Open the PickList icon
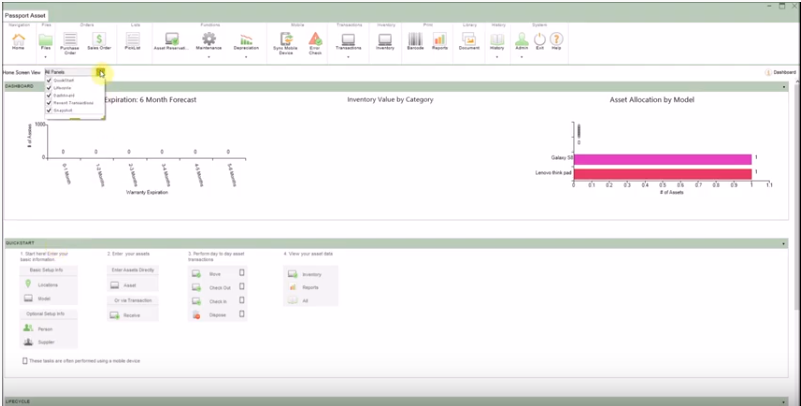 coord(133,41)
